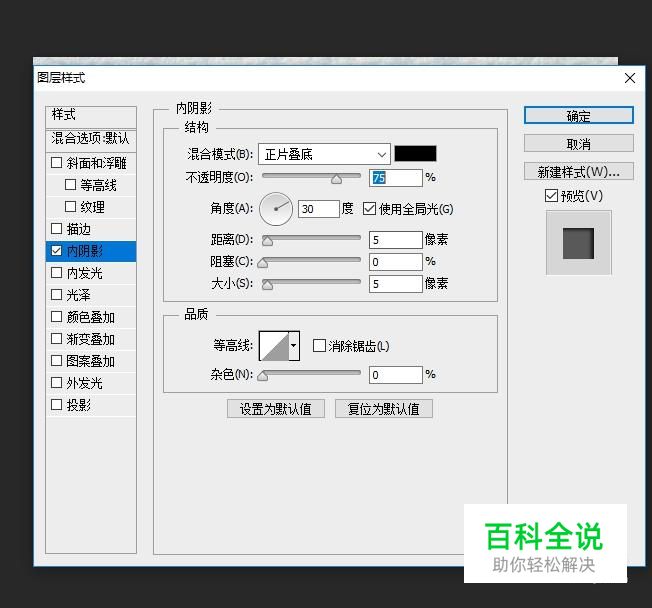Open the 混合模式 正片叠底 dropdown
This screenshot has height=608, width=652.
coord(324,155)
